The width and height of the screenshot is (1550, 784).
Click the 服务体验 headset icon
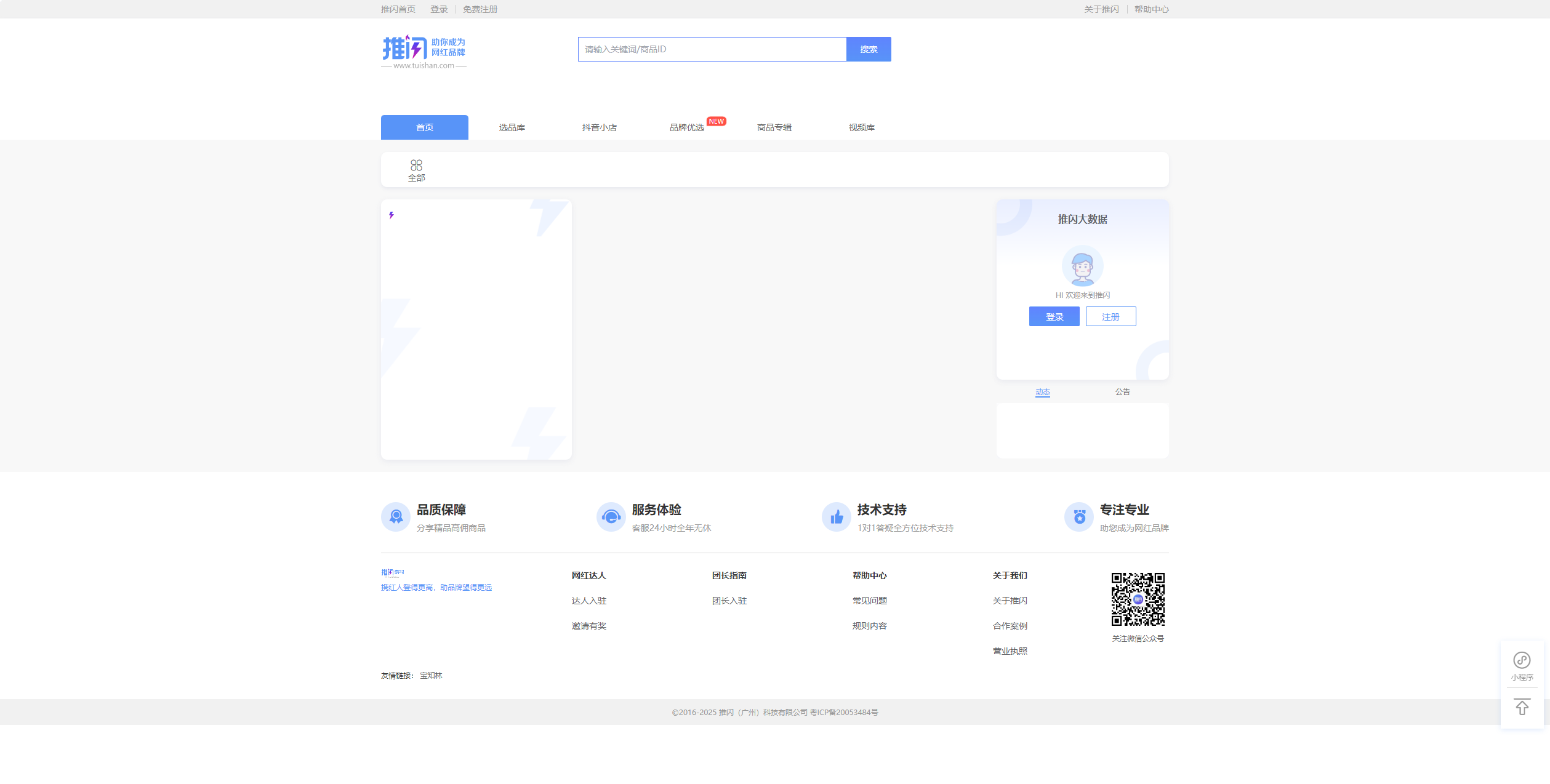(611, 517)
